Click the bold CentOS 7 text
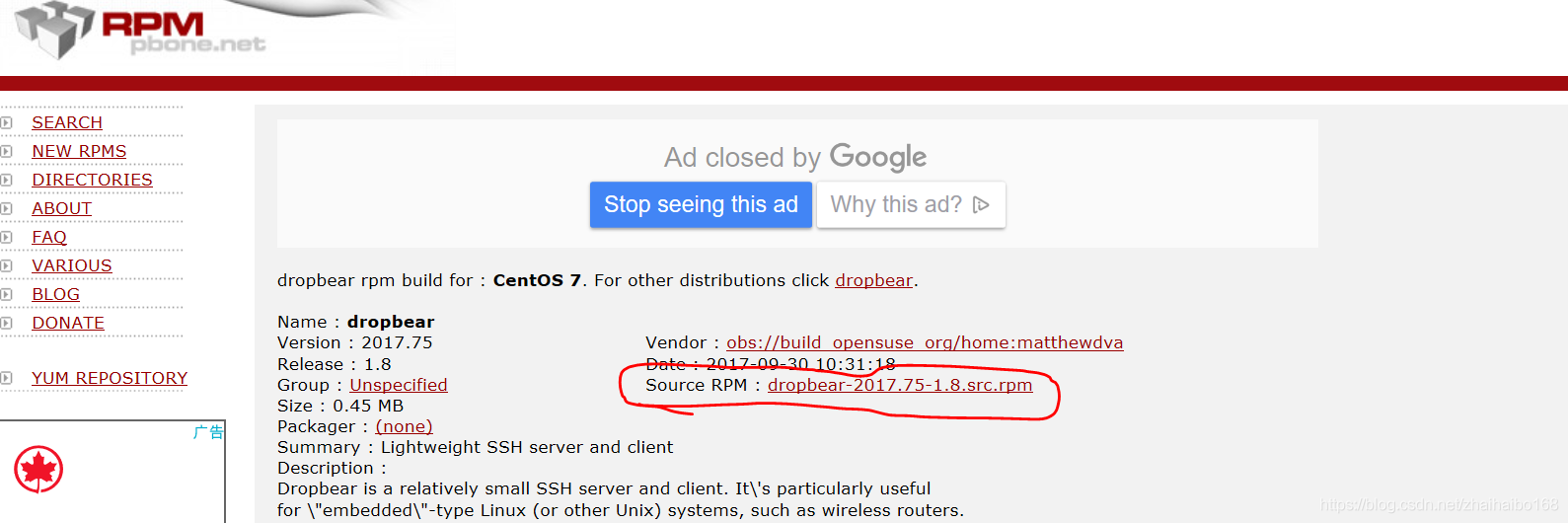 [x=538, y=280]
